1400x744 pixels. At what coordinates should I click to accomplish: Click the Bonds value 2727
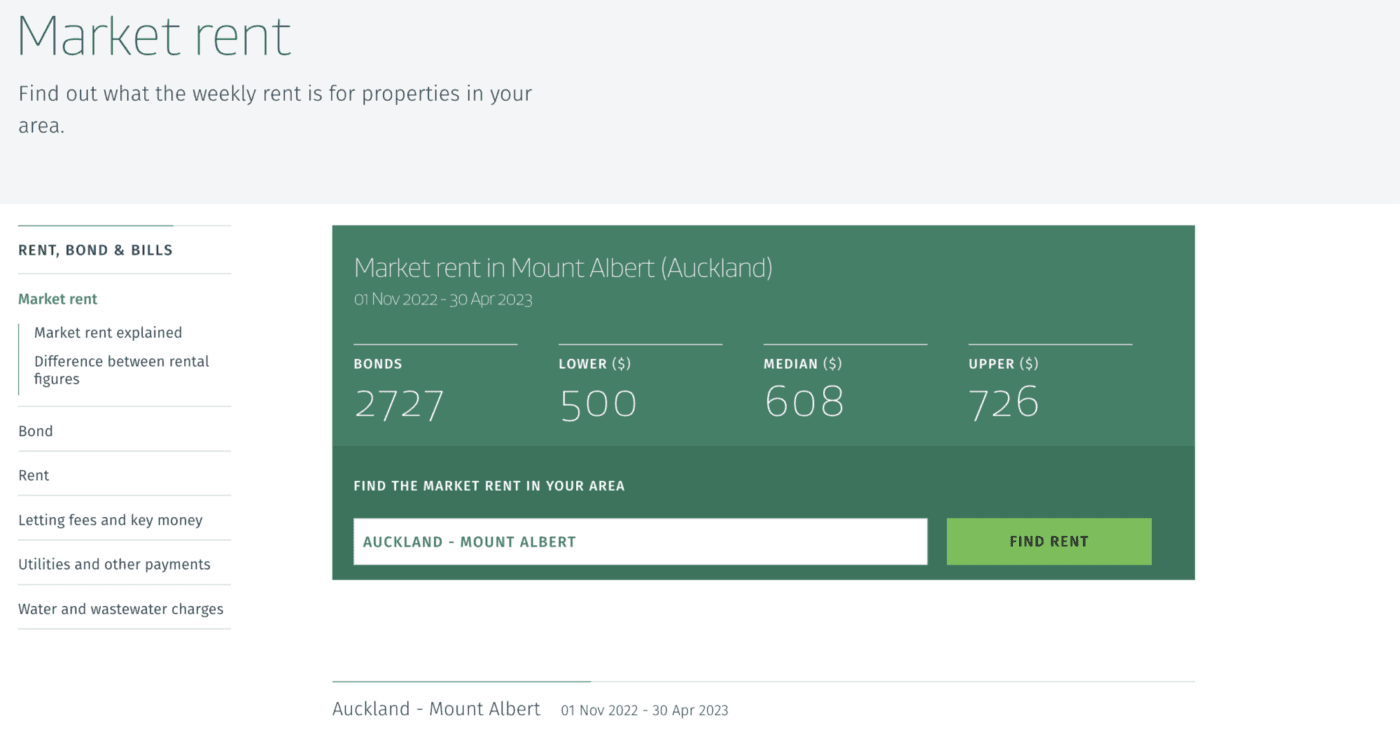pyautogui.click(x=399, y=404)
